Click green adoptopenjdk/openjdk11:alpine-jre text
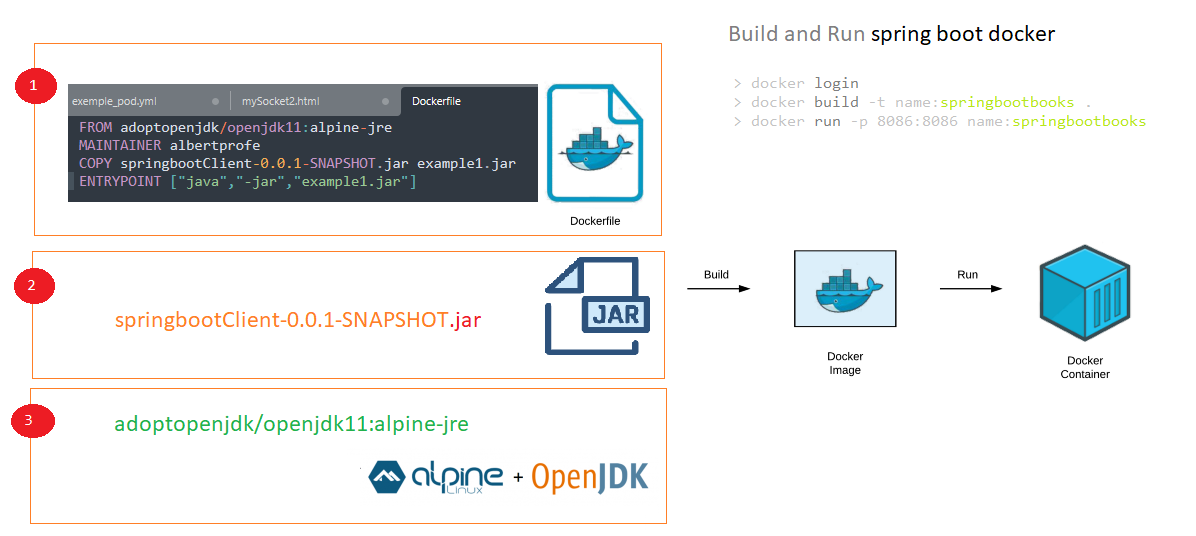1196x536 pixels. (x=291, y=424)
